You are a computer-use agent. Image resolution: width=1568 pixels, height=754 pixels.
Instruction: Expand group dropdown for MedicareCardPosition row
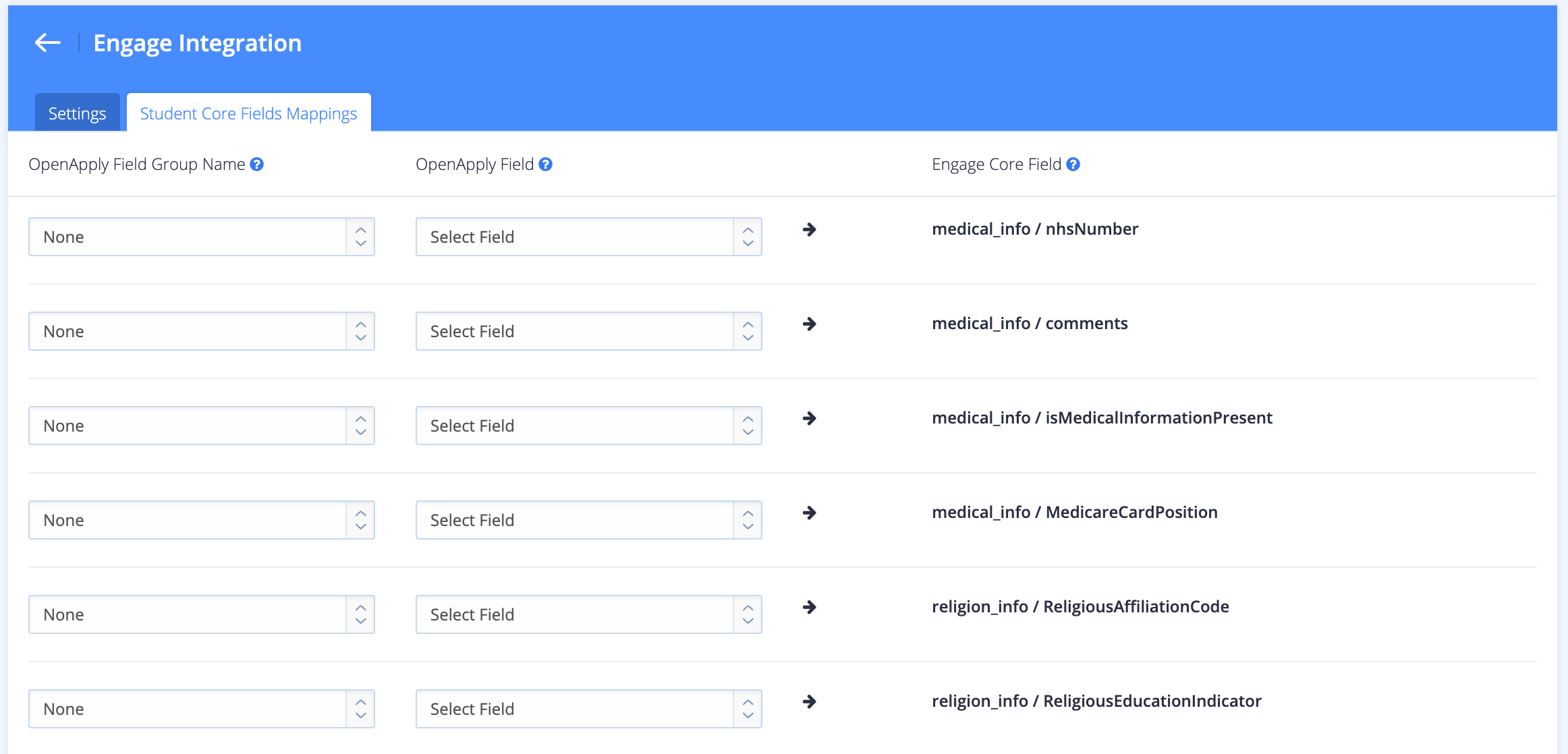201,520
